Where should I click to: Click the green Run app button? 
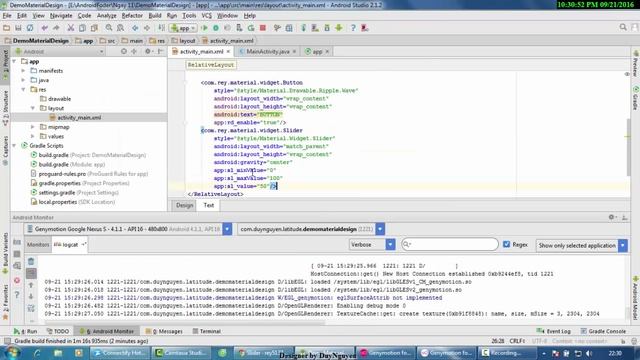click(204, 28)
